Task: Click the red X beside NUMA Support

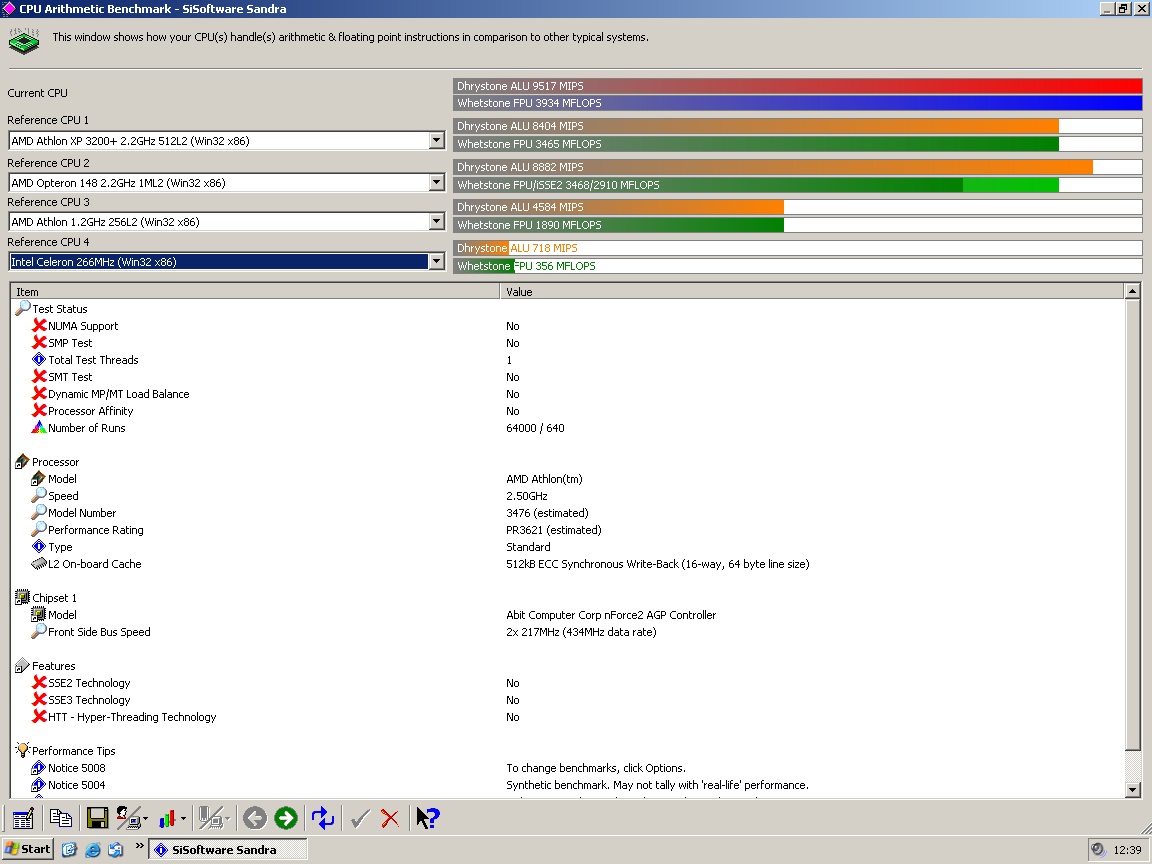Action: 39,325
